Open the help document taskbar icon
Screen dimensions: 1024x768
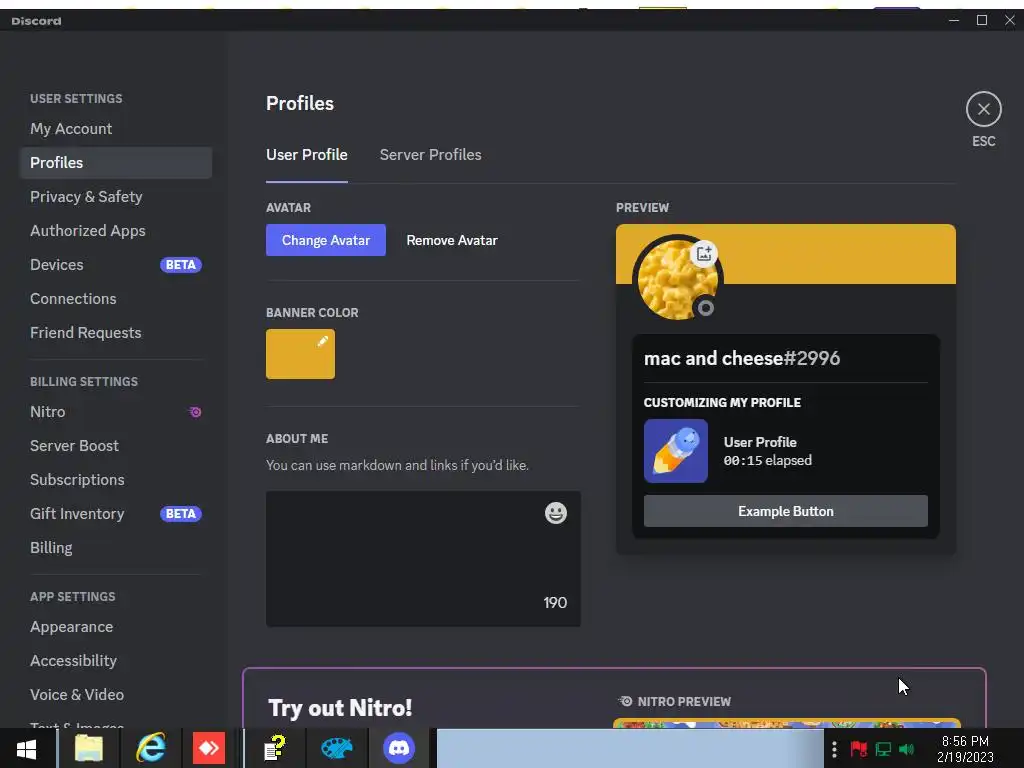(x=274, y=748)
